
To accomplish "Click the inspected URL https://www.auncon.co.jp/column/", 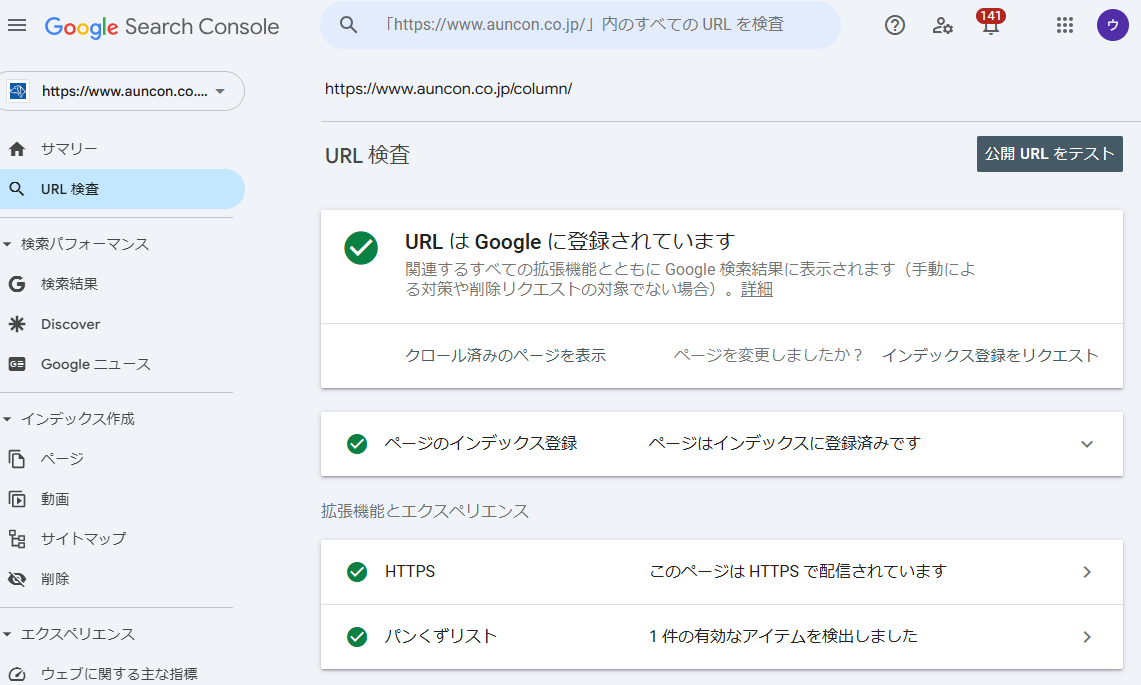I will 448,89.
